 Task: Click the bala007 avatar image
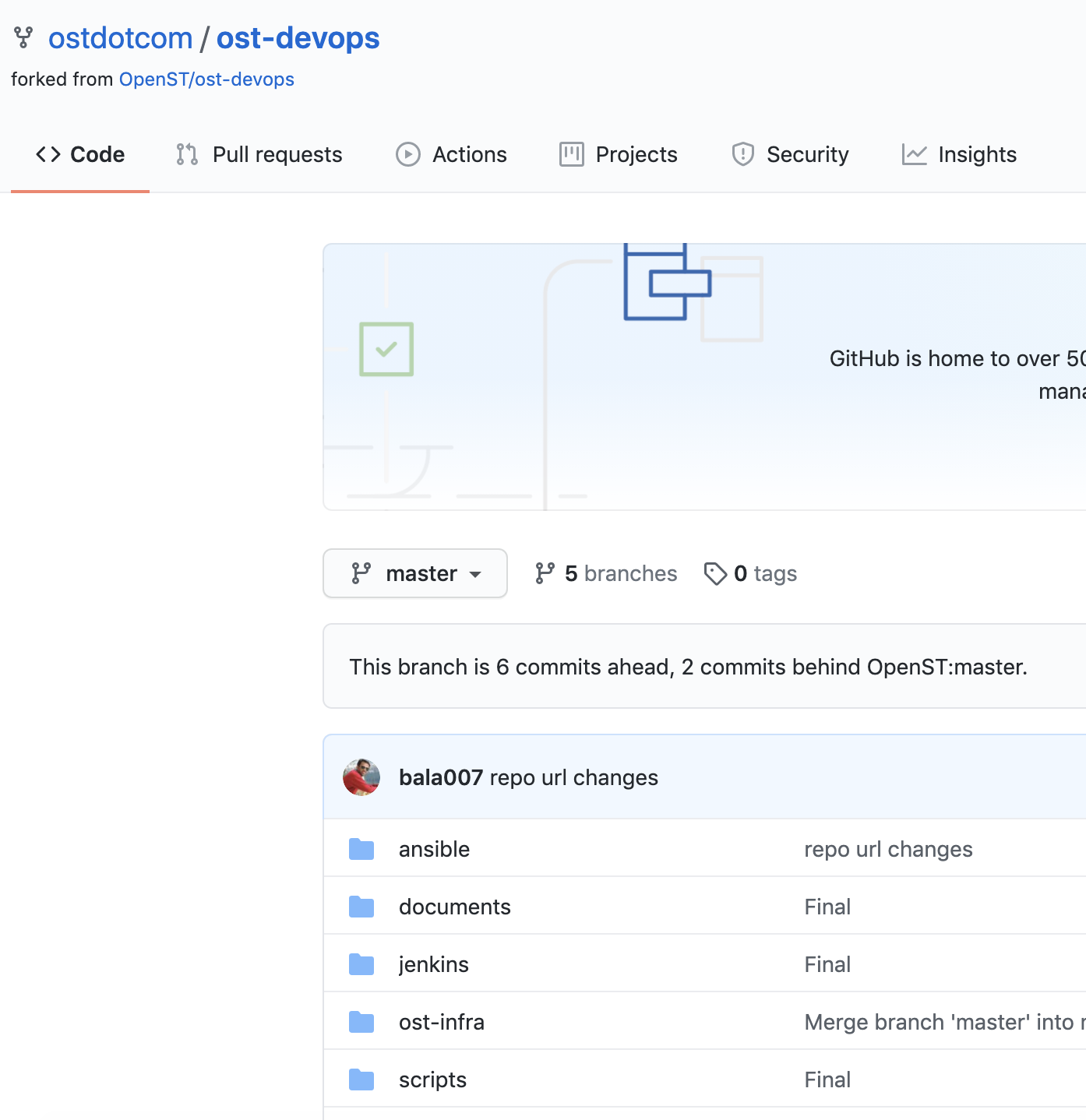[361, 777]
